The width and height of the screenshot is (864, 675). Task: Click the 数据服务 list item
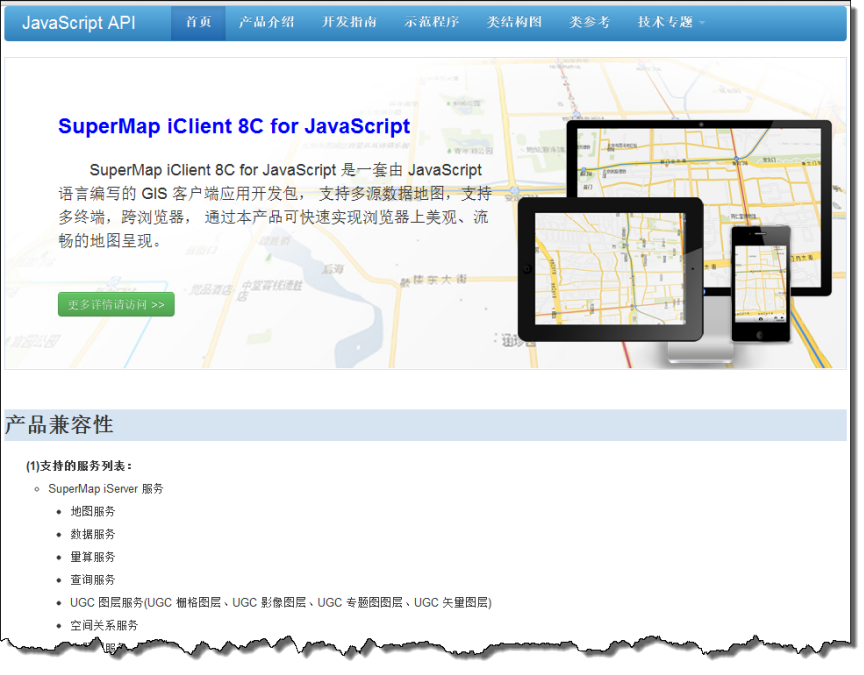pyautogui.click(x=92, y=534)
